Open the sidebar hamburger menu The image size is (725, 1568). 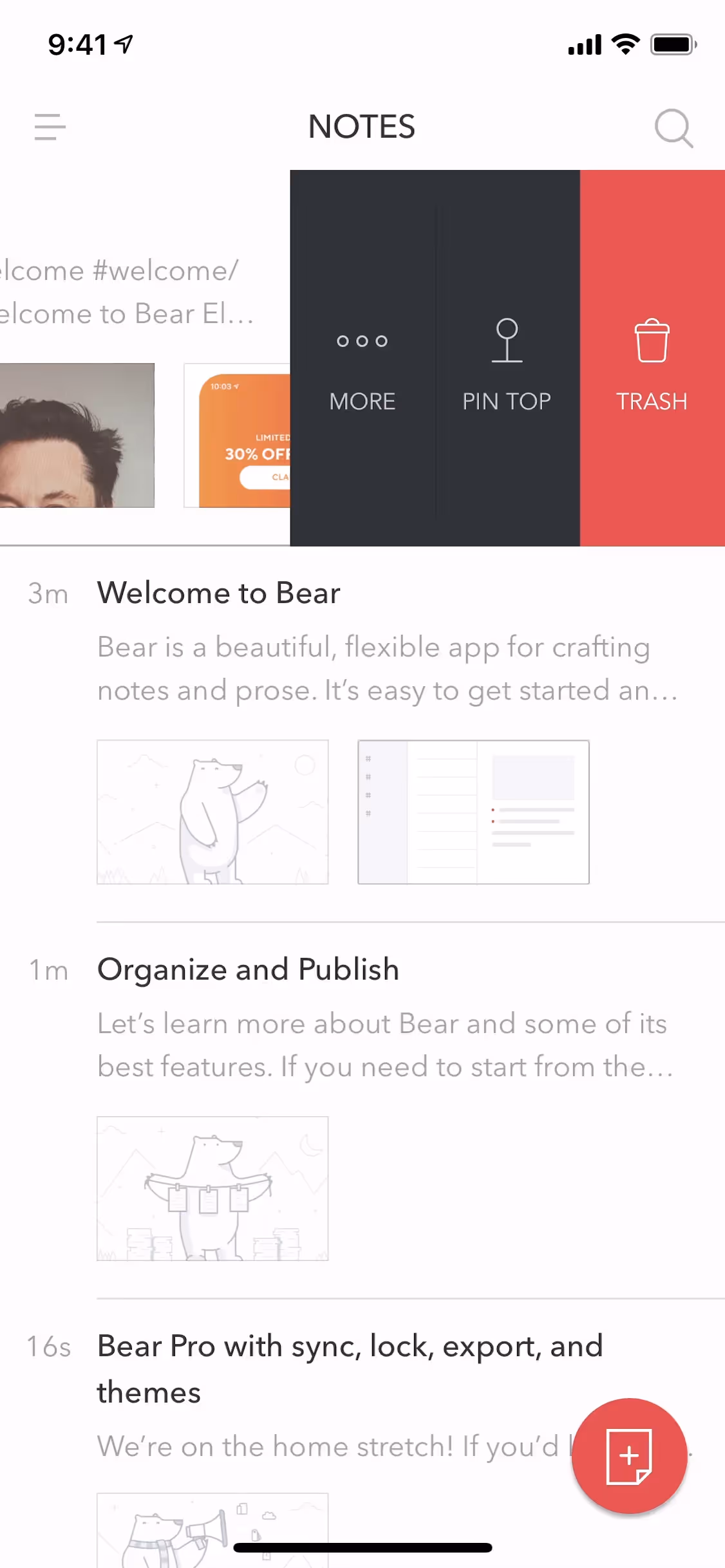pos(50,127)
